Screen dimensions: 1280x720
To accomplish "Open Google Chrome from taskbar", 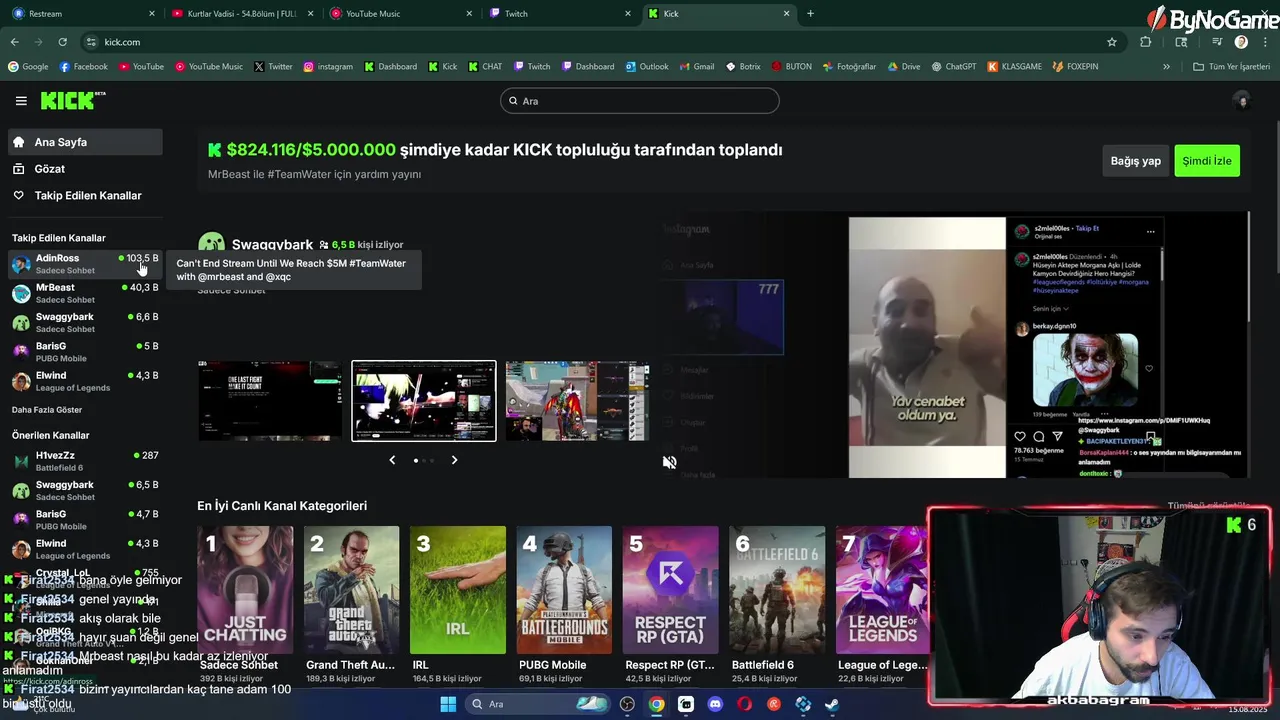I will (656, 704).
